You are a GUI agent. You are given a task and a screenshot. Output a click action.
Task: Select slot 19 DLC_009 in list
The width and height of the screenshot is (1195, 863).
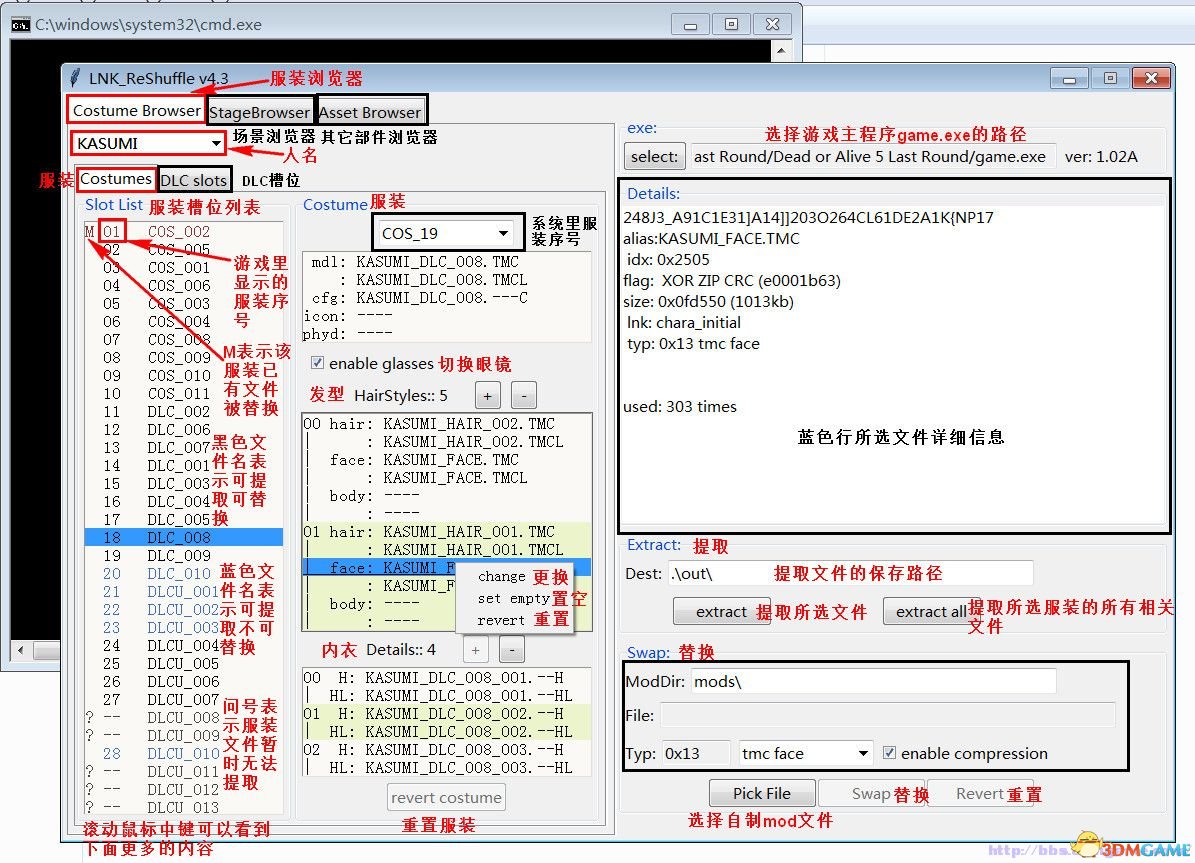[x=180, y=556]
